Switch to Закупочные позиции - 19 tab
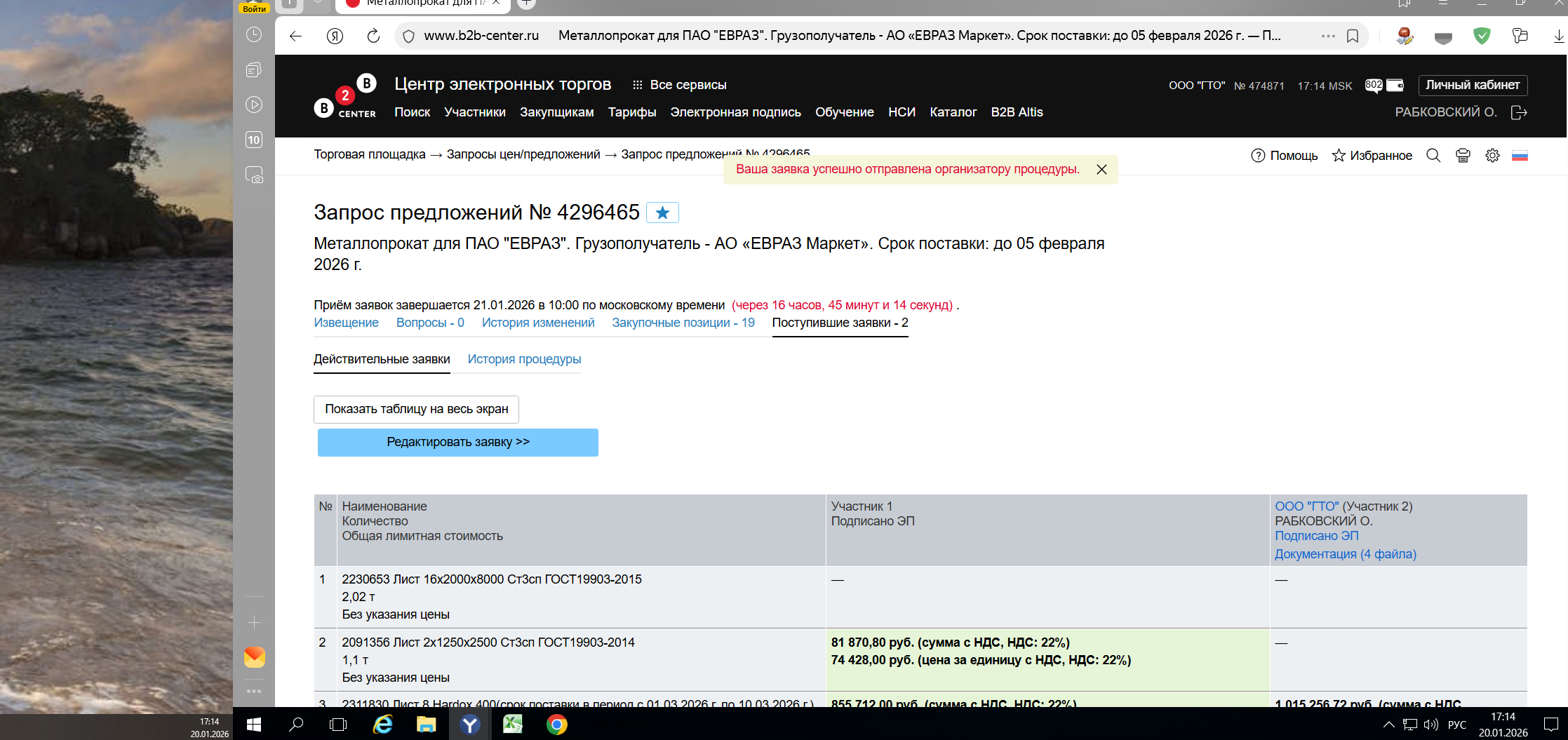This screenshot has height=740, width=1568. click(683, 323)
